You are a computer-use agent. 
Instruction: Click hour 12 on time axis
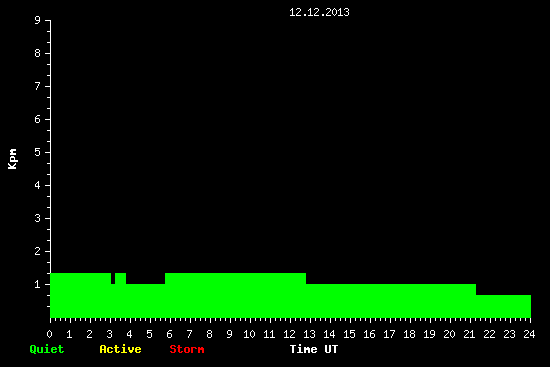[289, 334]
